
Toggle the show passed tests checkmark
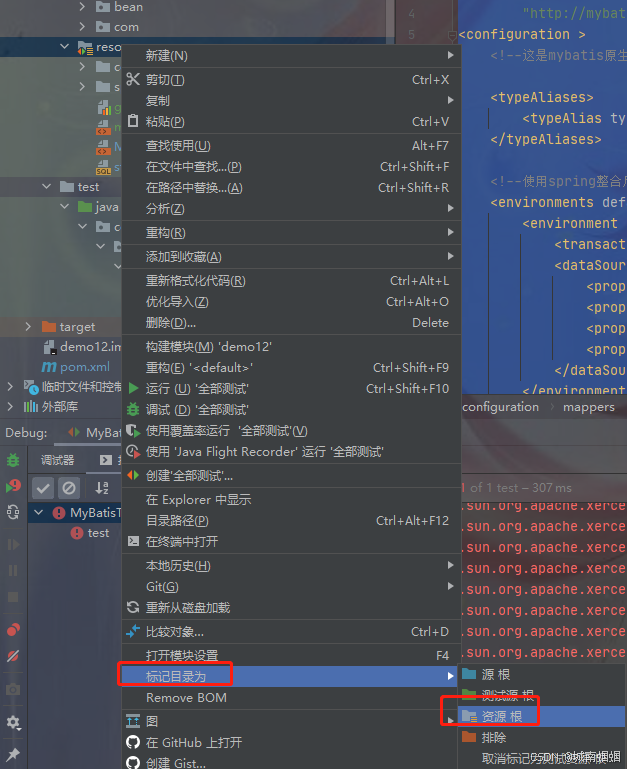[x=43, y=487]
